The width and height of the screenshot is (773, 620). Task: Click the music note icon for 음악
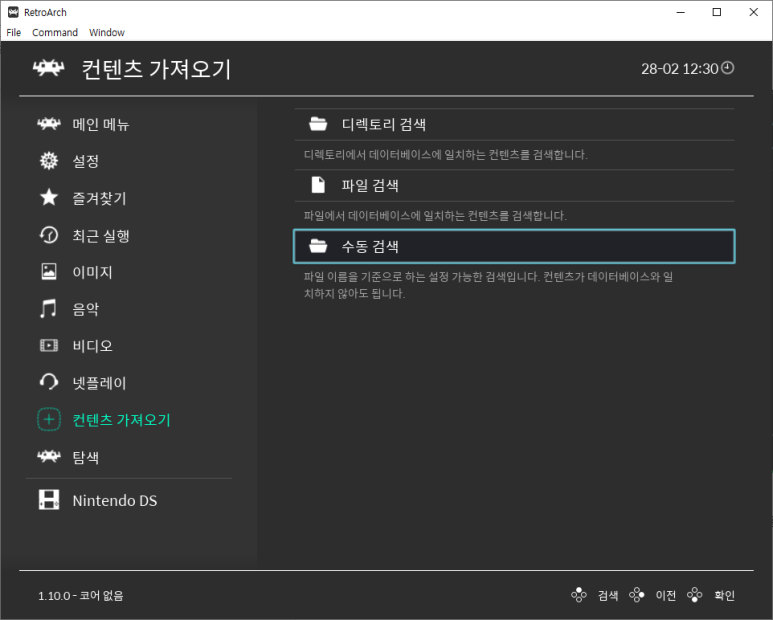pyautogui.click(x=48, y=309)
